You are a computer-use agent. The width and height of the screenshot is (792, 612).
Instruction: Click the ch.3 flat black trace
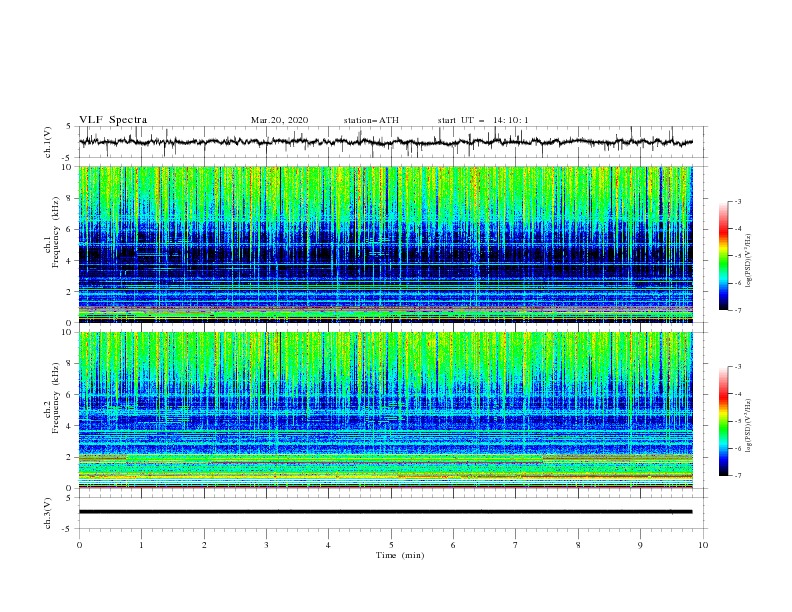[385, 512]
